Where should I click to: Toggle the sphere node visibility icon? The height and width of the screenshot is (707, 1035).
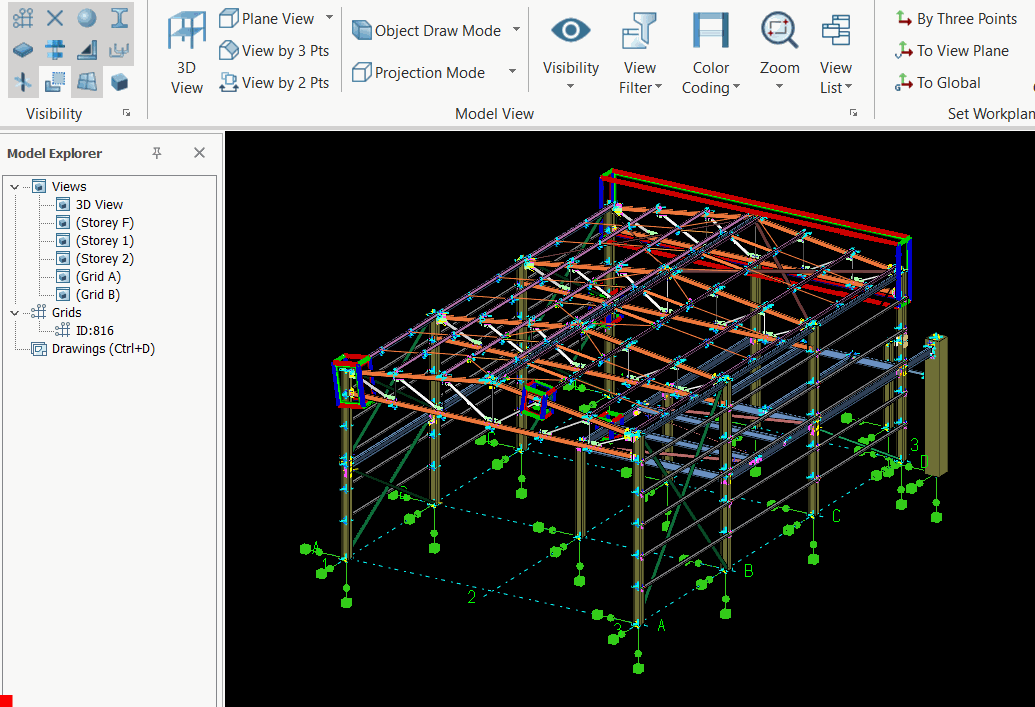click(x=87, y=18)
